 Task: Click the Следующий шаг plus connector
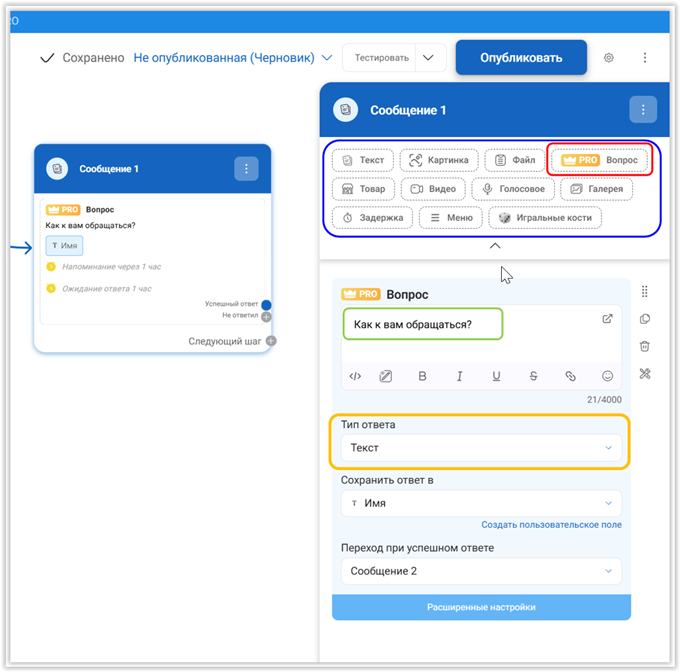pos(271,341)
